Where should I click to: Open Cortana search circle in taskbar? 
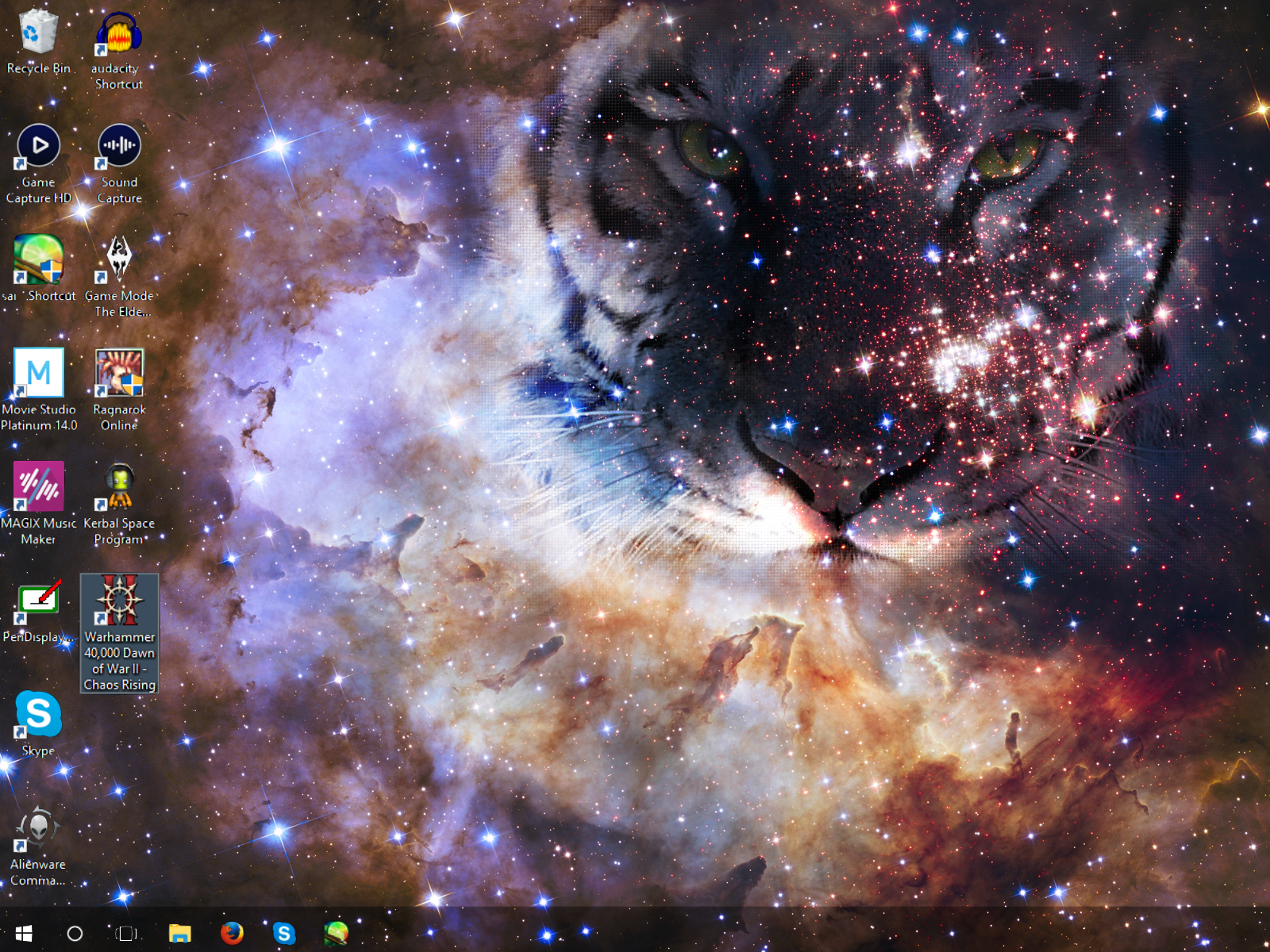[75, 934]
